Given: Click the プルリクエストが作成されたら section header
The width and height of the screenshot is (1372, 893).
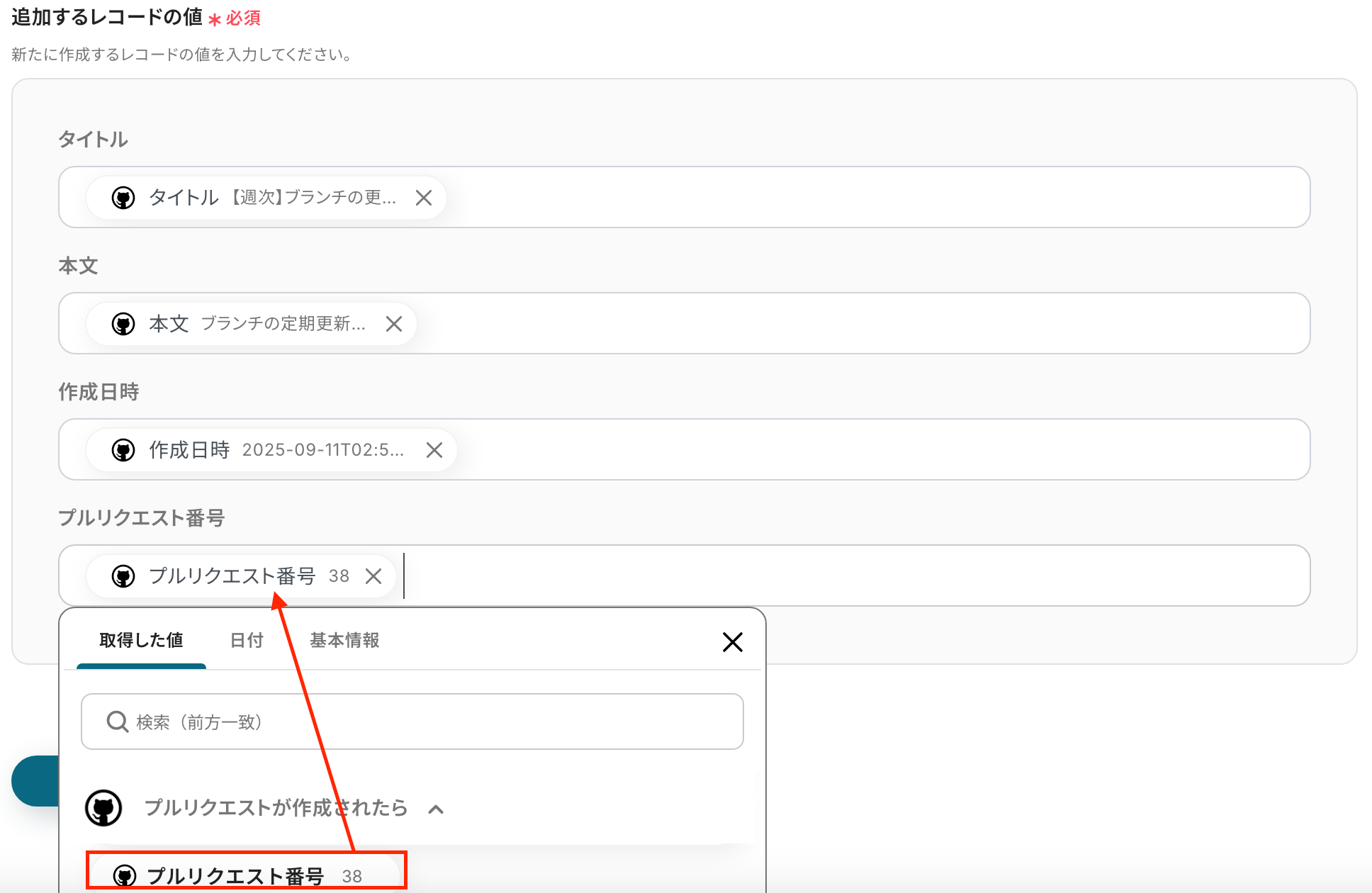Looking at the screenshot, I should pos(276,808).
